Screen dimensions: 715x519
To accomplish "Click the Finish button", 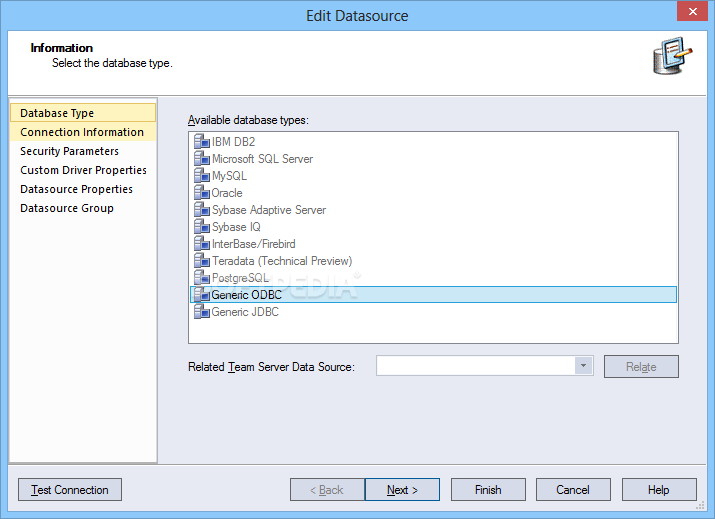I will (x=488, y=489).
